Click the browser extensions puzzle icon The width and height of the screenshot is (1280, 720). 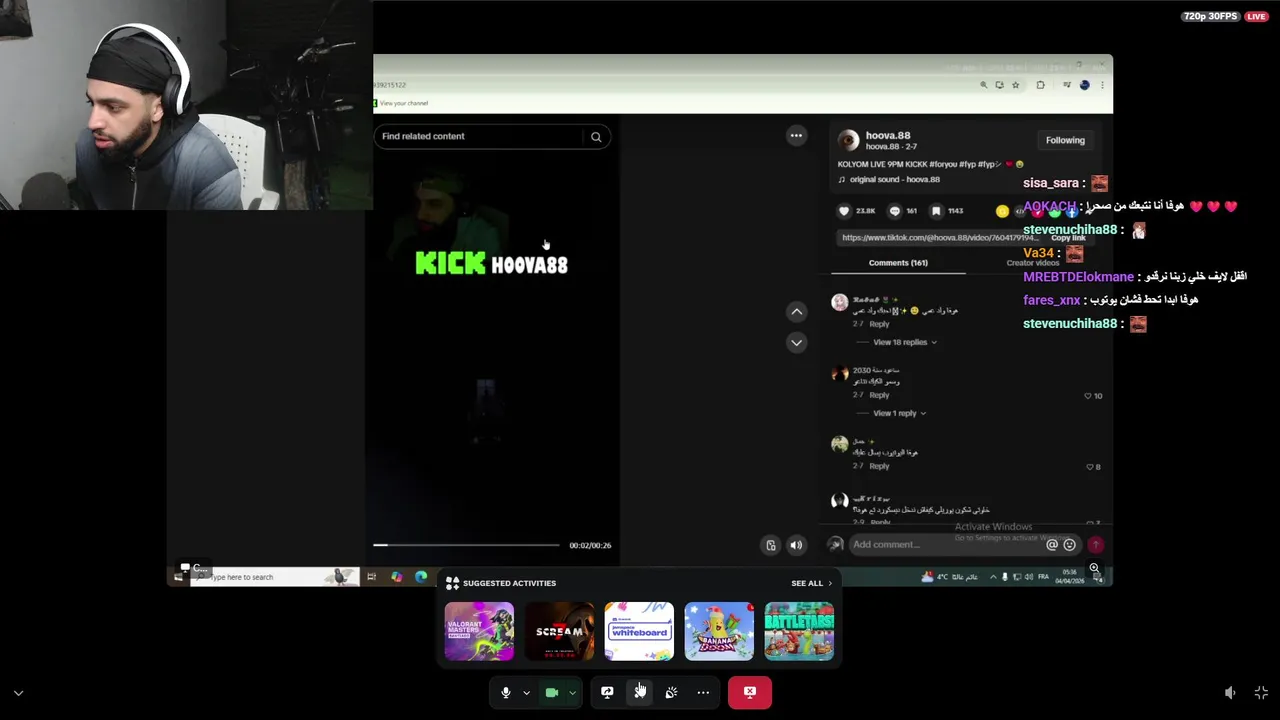tap(1040, 85)
